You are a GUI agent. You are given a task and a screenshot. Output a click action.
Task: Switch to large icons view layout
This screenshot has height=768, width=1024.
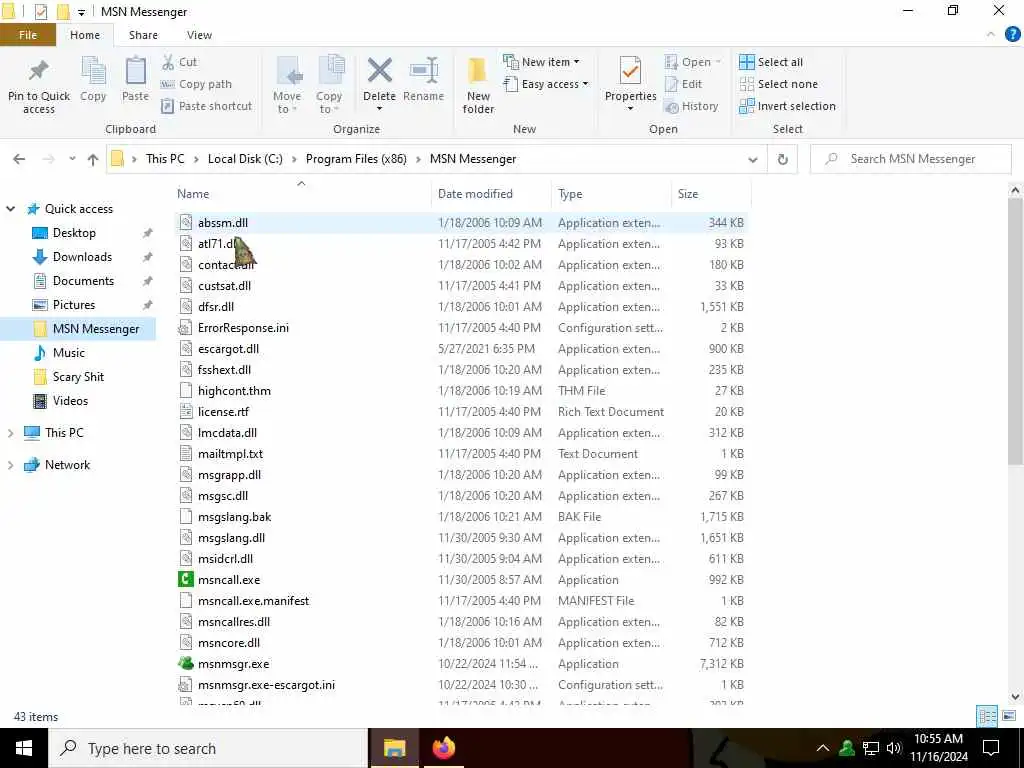(x=1008, y=716)
